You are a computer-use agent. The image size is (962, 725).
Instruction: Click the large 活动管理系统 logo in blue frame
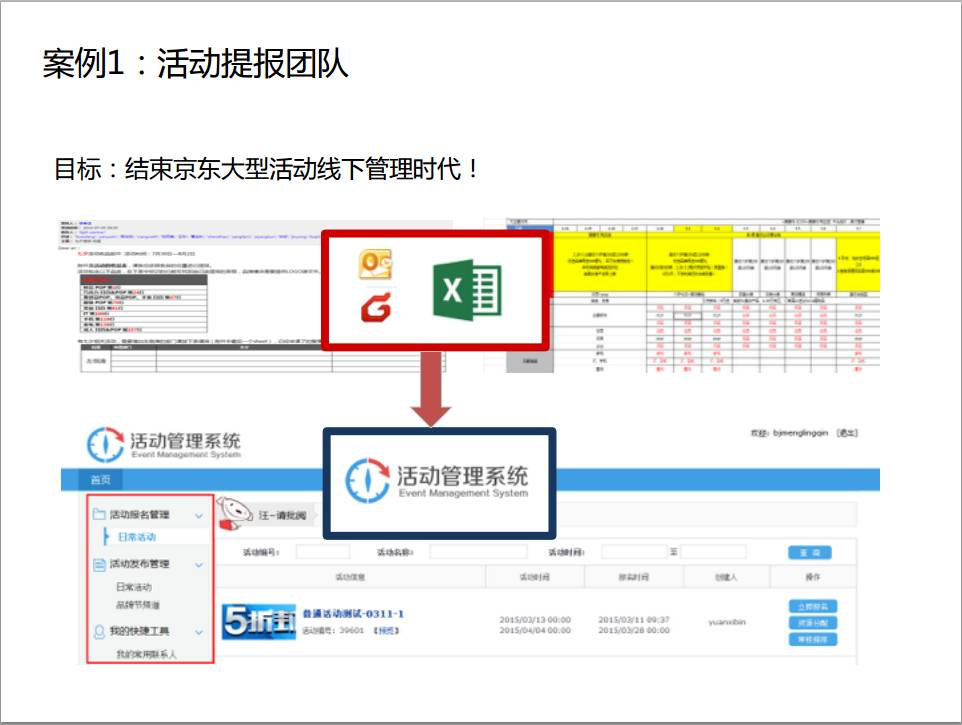tap(437, 480)
